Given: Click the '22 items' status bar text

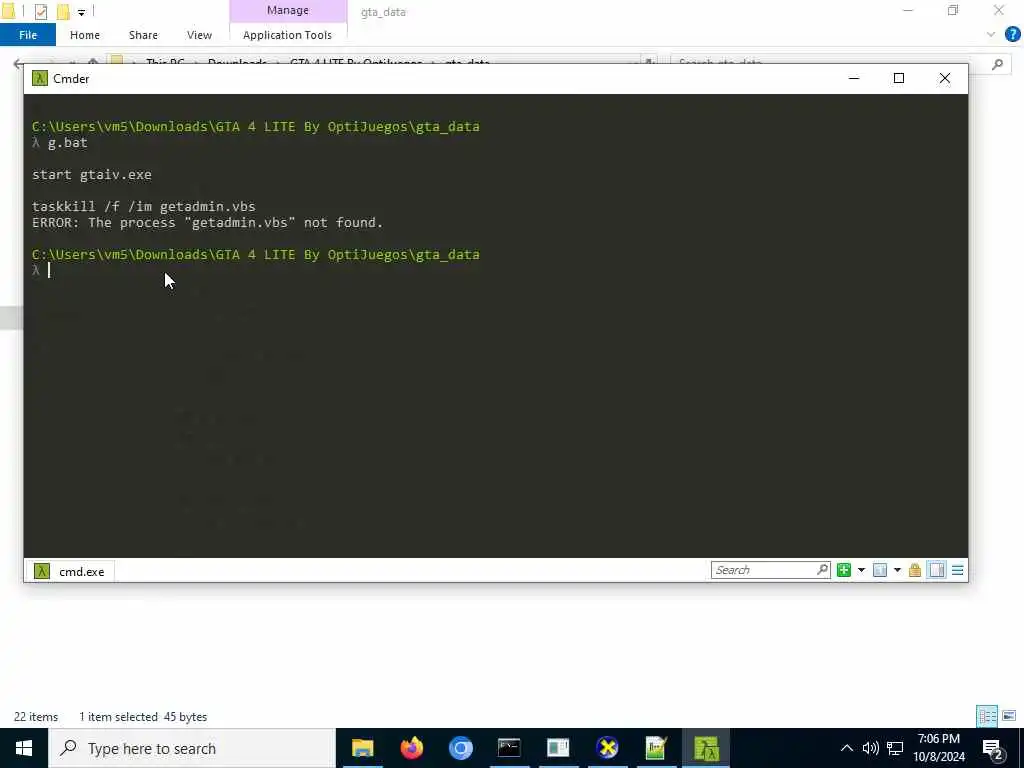Looking at the screenshot, I should [36, 716].
